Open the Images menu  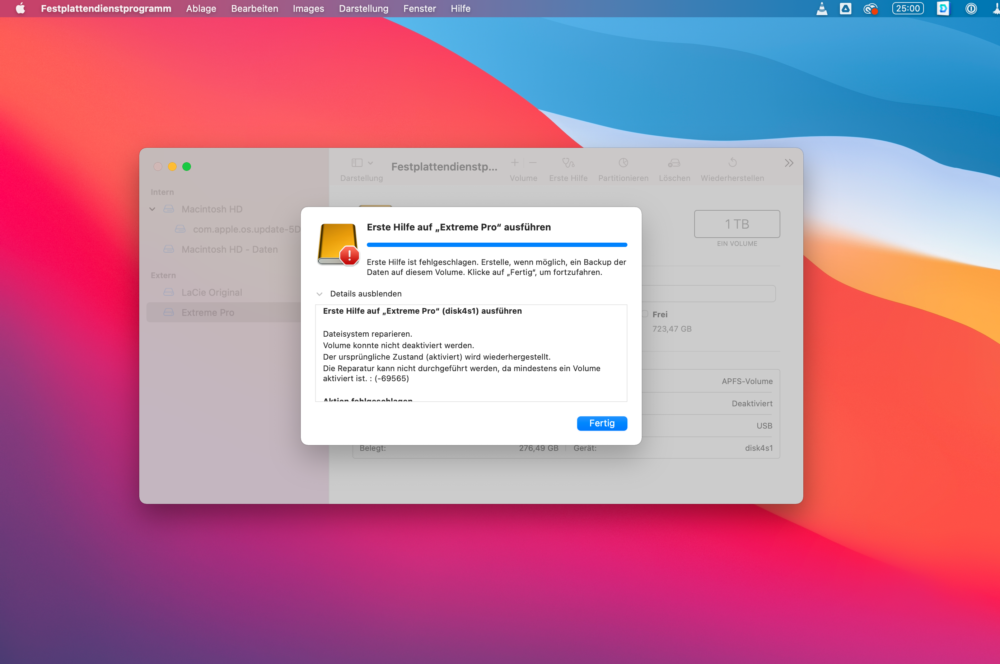(x=308, y=8)
